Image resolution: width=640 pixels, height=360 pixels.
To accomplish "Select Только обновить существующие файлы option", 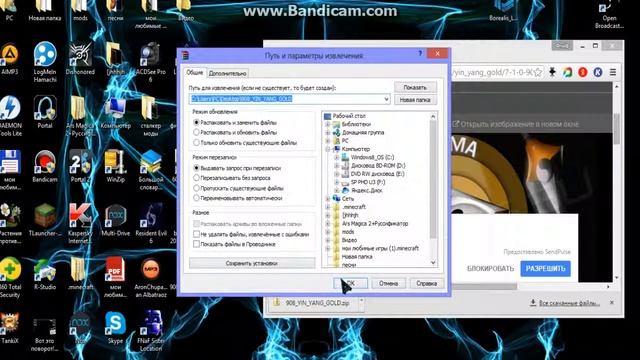I will click(x=245, y=143).
